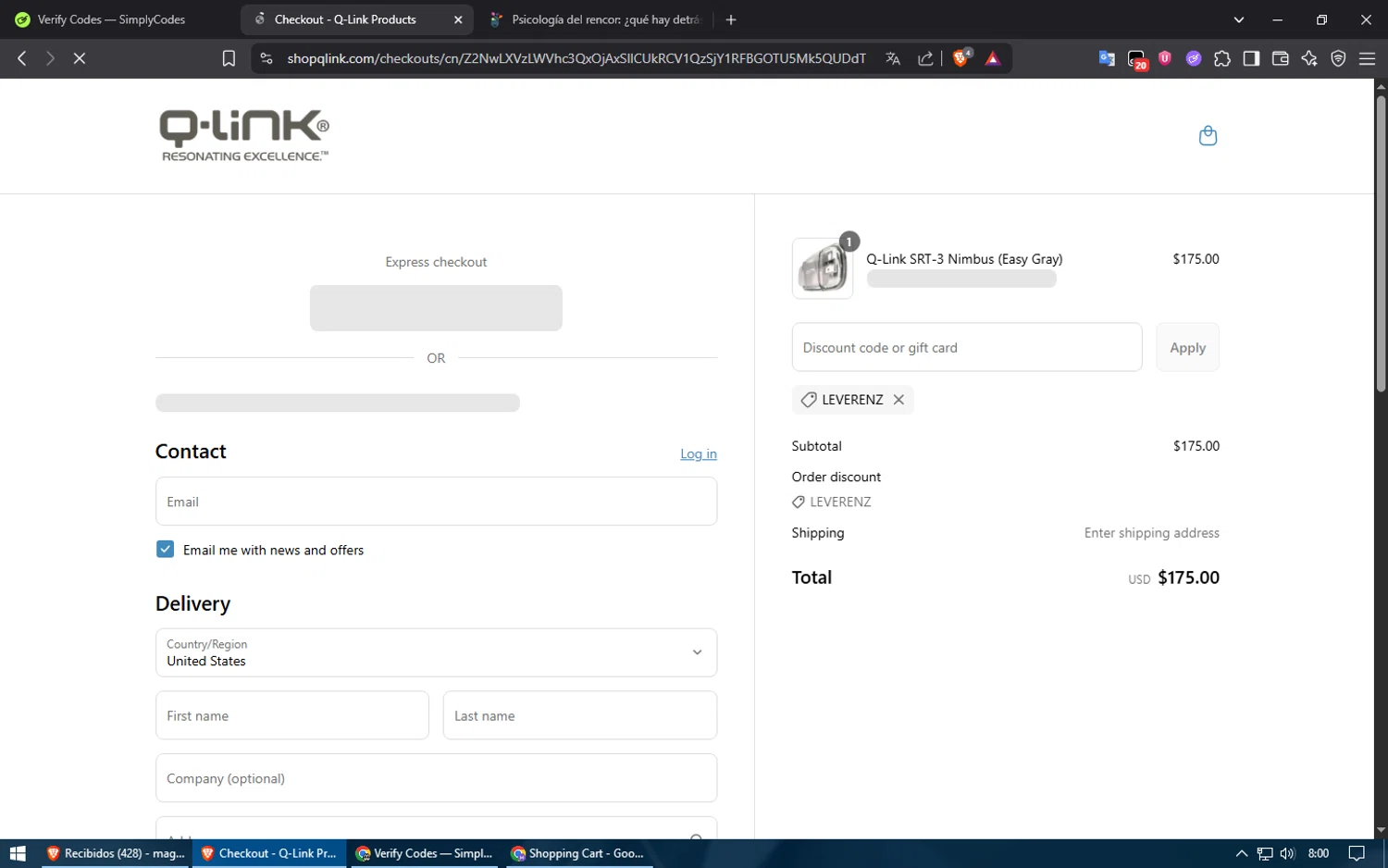Open Leo AI sparkle icon

click(x=1309, y=58)
